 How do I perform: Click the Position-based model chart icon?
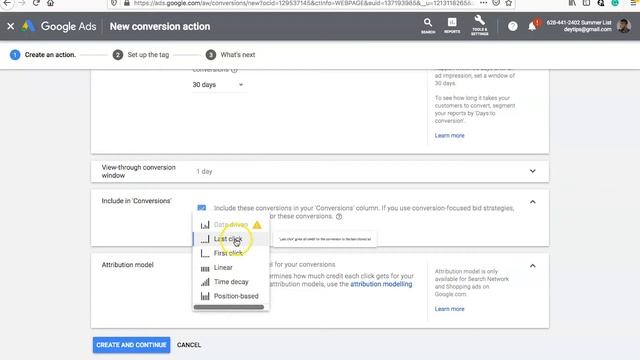[205, 296]
